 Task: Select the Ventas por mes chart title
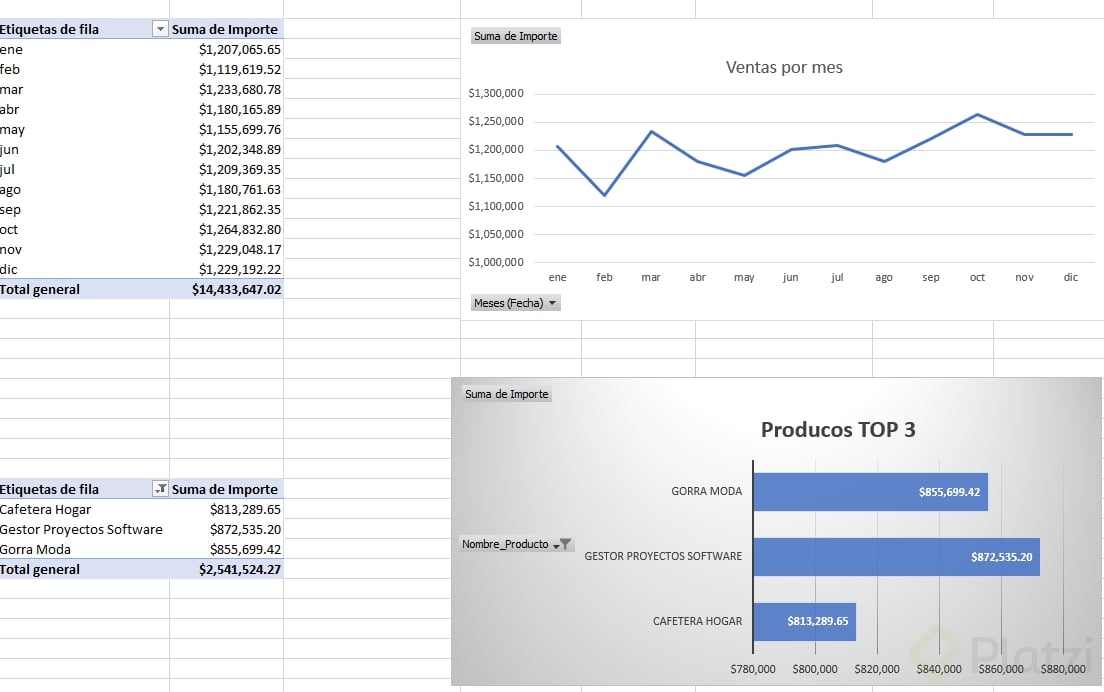pyautogui.click(x=784, y=68)
